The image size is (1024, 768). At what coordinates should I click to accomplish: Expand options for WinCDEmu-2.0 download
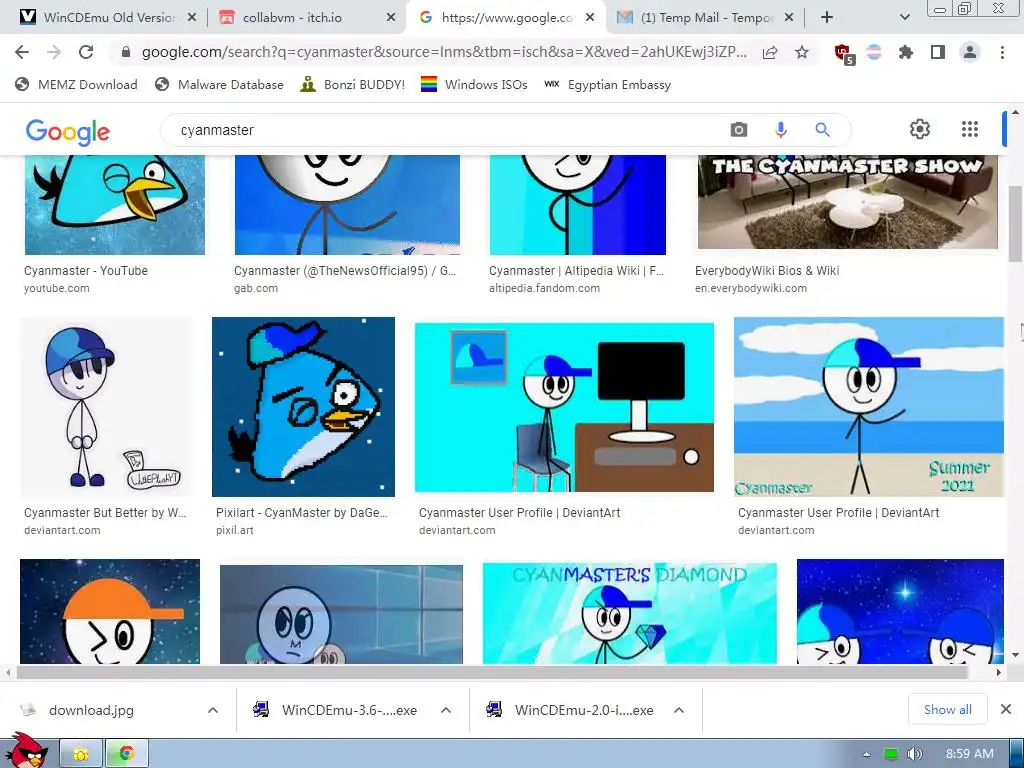(x=679, y=710)
